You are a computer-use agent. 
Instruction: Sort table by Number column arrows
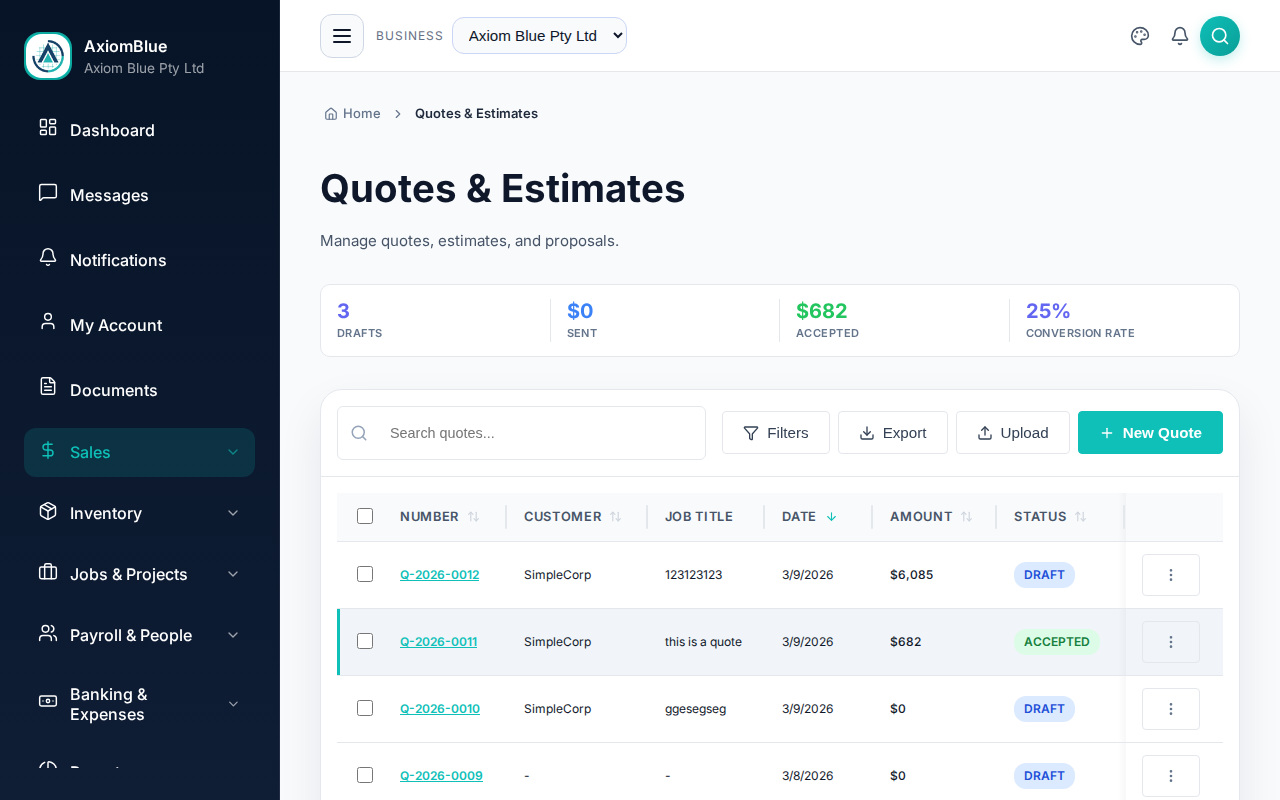coord(474,517)
